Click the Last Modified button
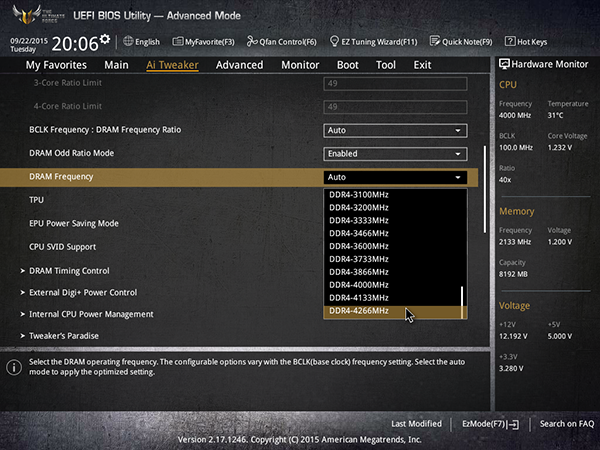 [416, 424]
